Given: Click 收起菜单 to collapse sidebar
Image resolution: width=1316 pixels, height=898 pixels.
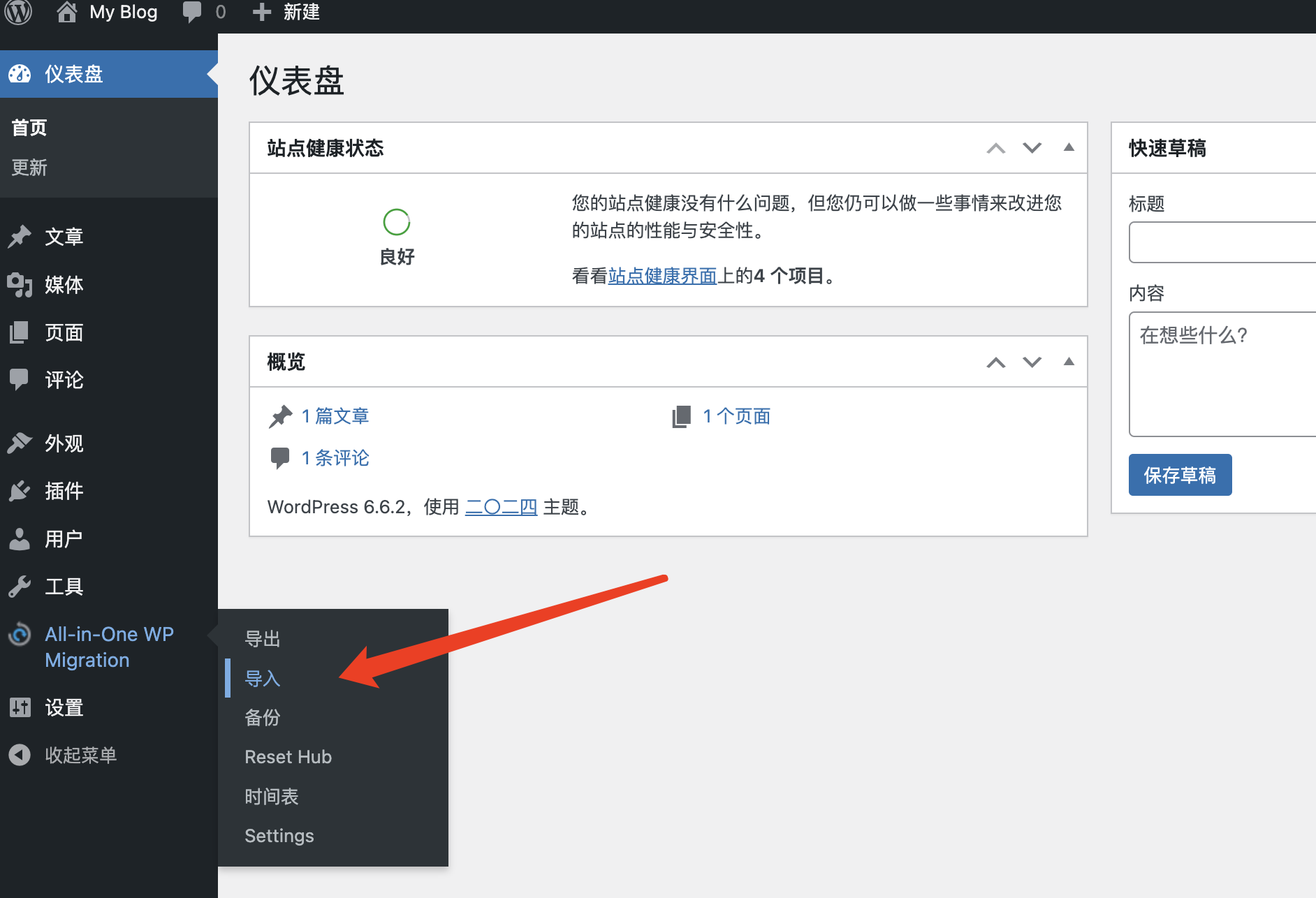Looking at the screenshot, I should point(109,755).
